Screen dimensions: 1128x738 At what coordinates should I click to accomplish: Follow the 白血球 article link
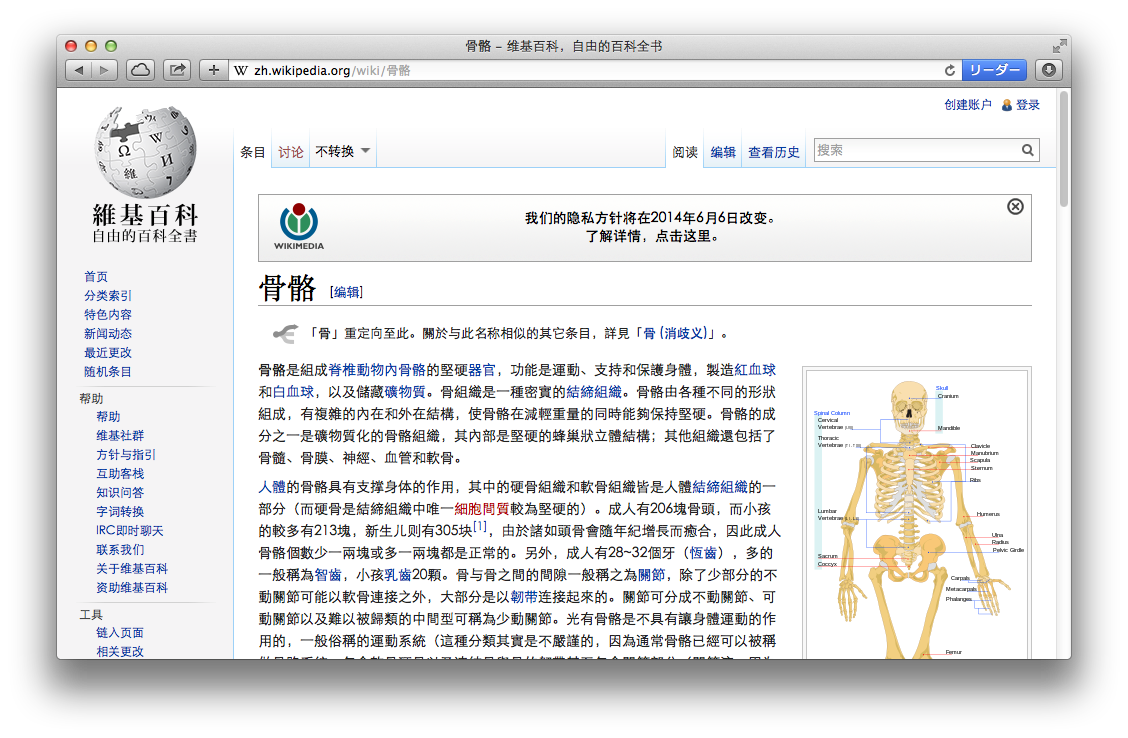tap(294, 392)
